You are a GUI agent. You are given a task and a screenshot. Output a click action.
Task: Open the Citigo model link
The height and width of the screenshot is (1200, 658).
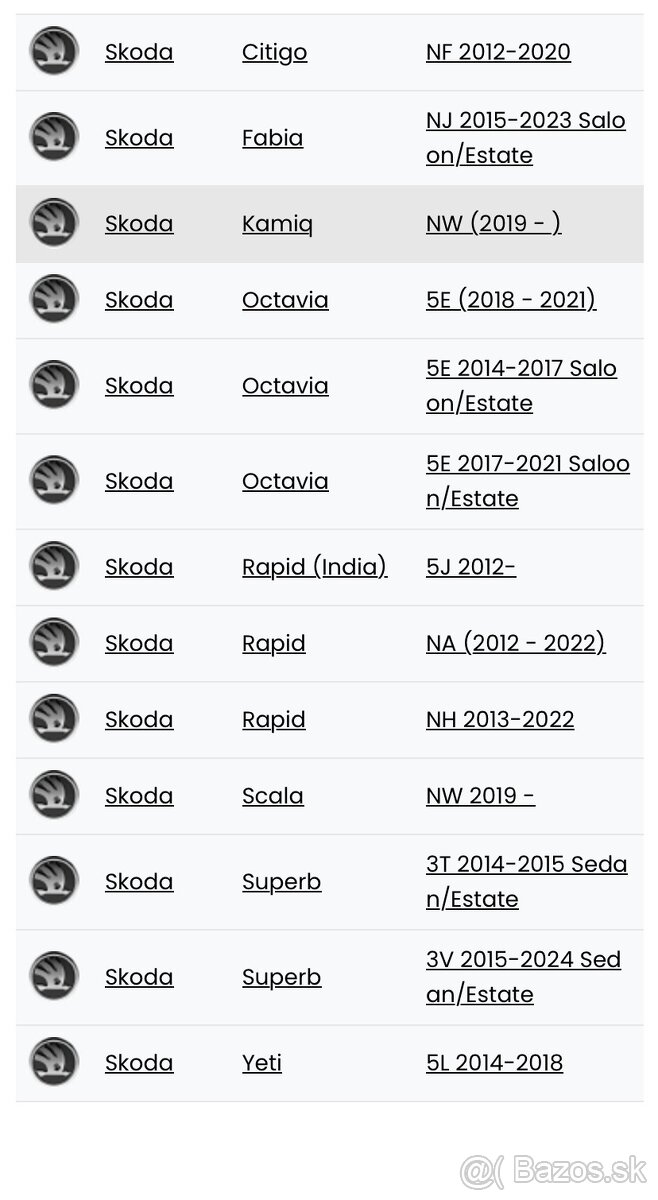click(274, 52)
